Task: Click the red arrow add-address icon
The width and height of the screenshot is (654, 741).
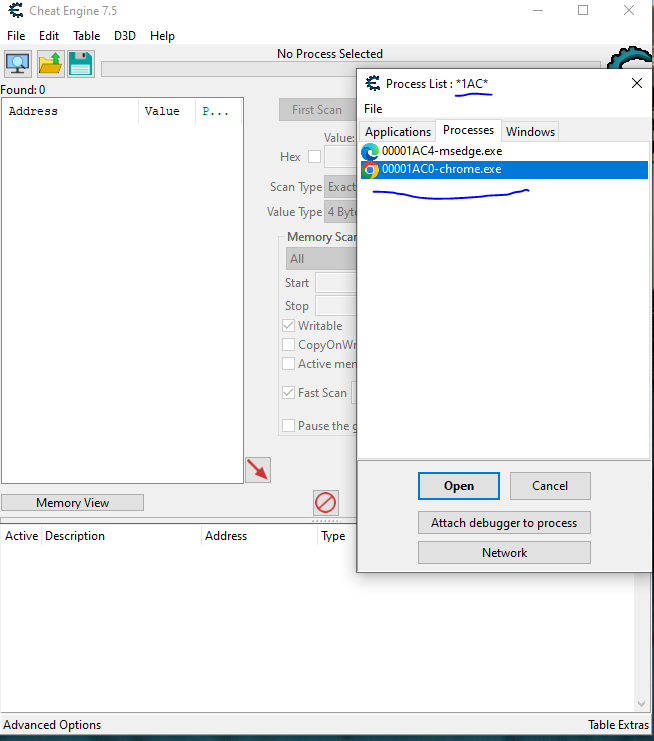Action: (x=258, y=470)
